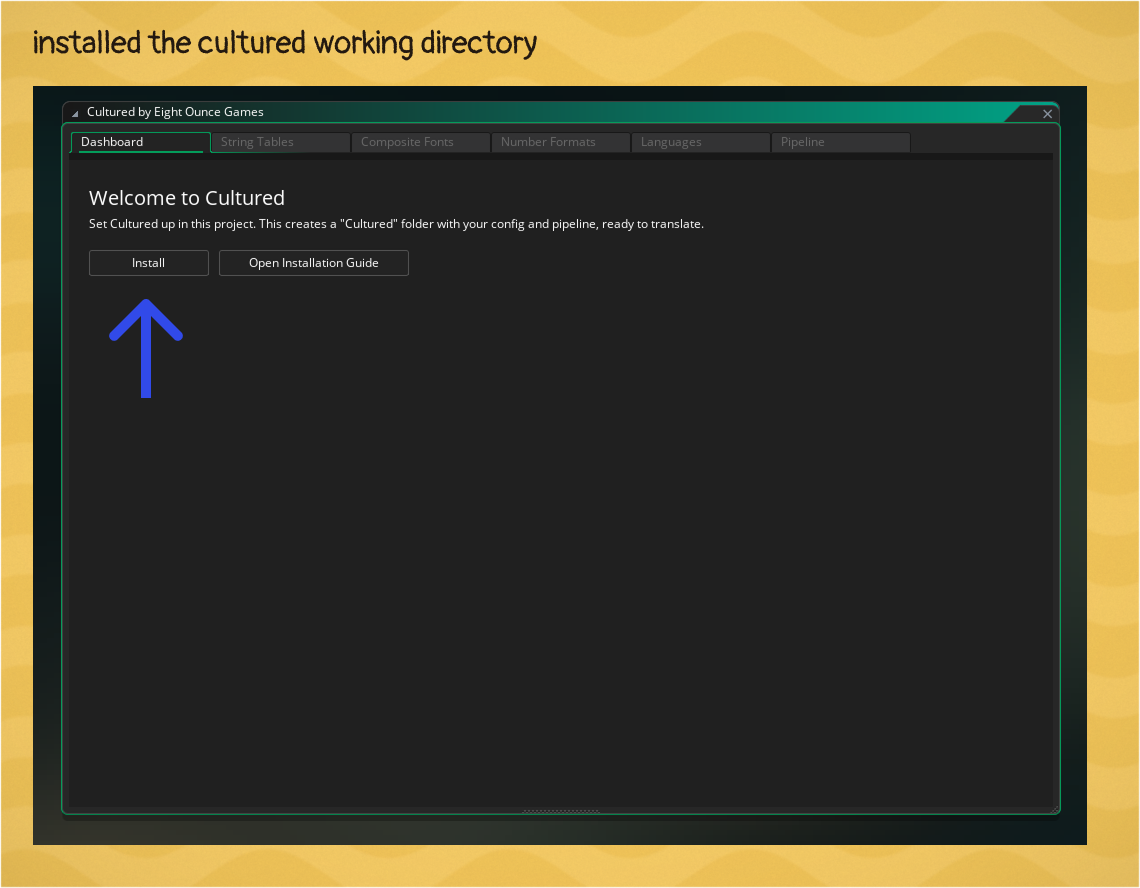Close the Cultured window
Image resolution: width=1140 pixels, height=888 pixels.
pyautogui.click(x=1048, y=113)
